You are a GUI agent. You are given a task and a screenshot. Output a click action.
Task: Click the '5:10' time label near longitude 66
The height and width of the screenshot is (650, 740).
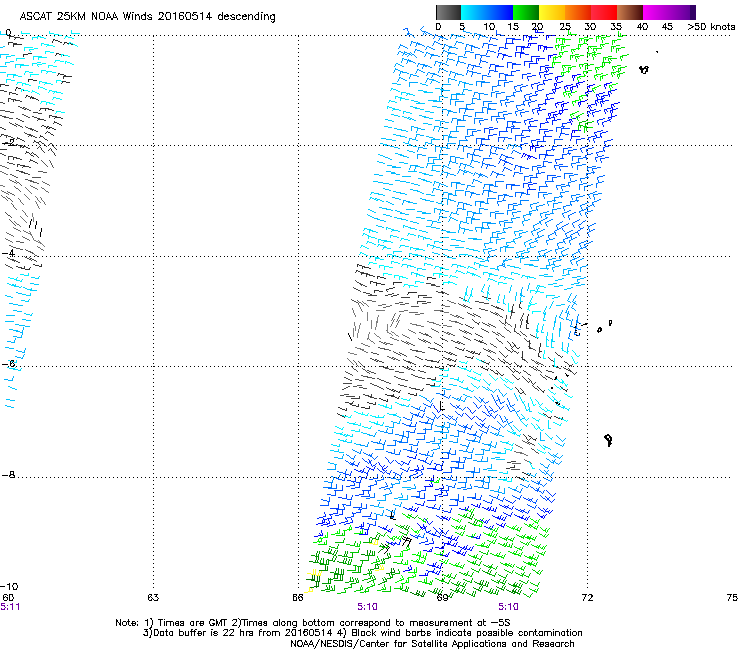367,607
